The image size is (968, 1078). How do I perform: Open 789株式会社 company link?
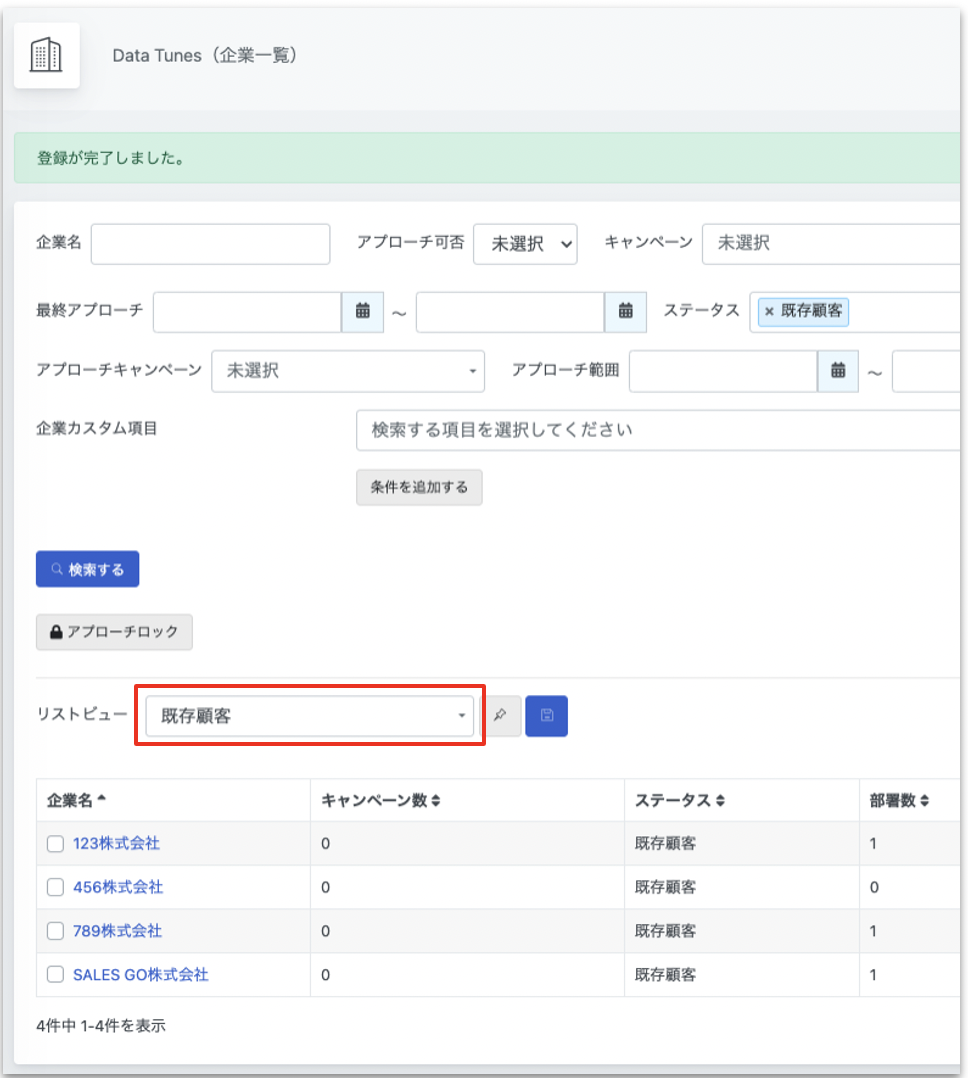click(x=118, y=931)
